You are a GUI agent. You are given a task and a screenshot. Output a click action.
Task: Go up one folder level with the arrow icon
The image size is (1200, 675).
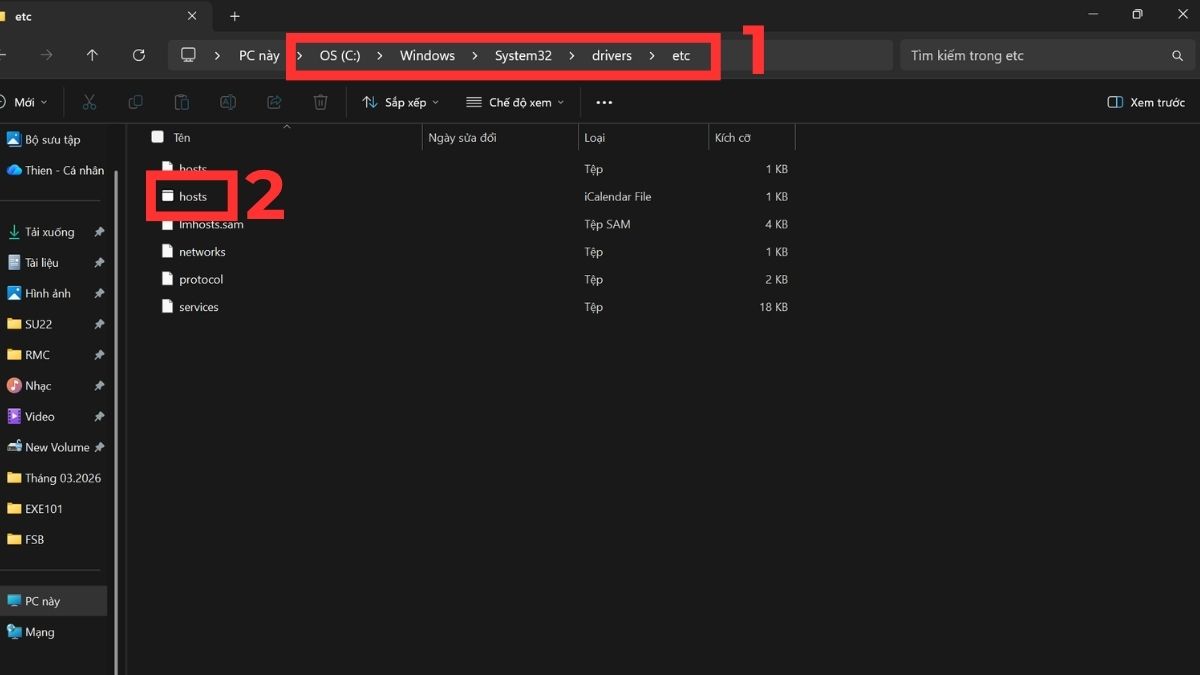click(91, 55)
